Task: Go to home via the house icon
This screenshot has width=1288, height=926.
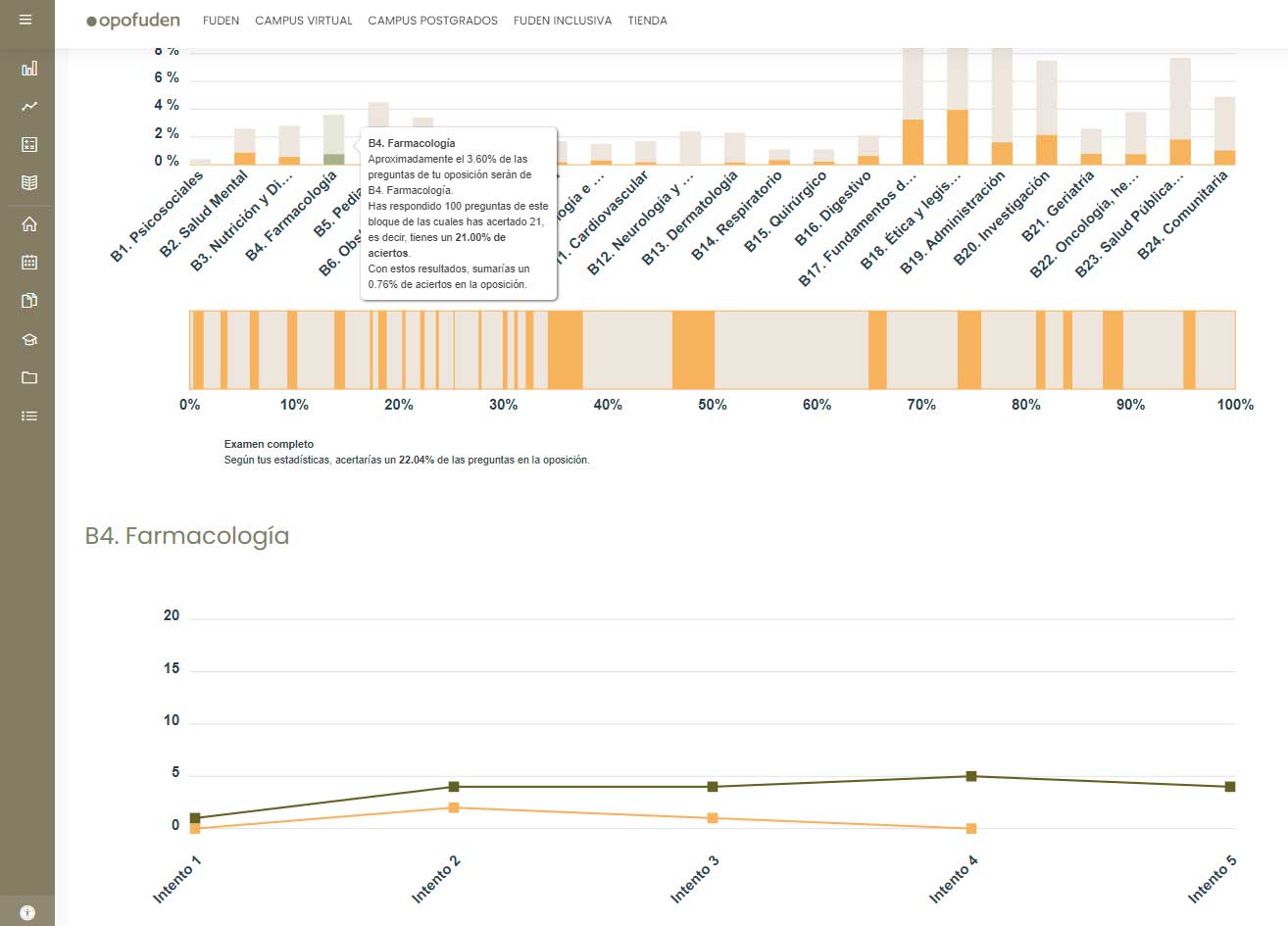Action: click(29, 224)
